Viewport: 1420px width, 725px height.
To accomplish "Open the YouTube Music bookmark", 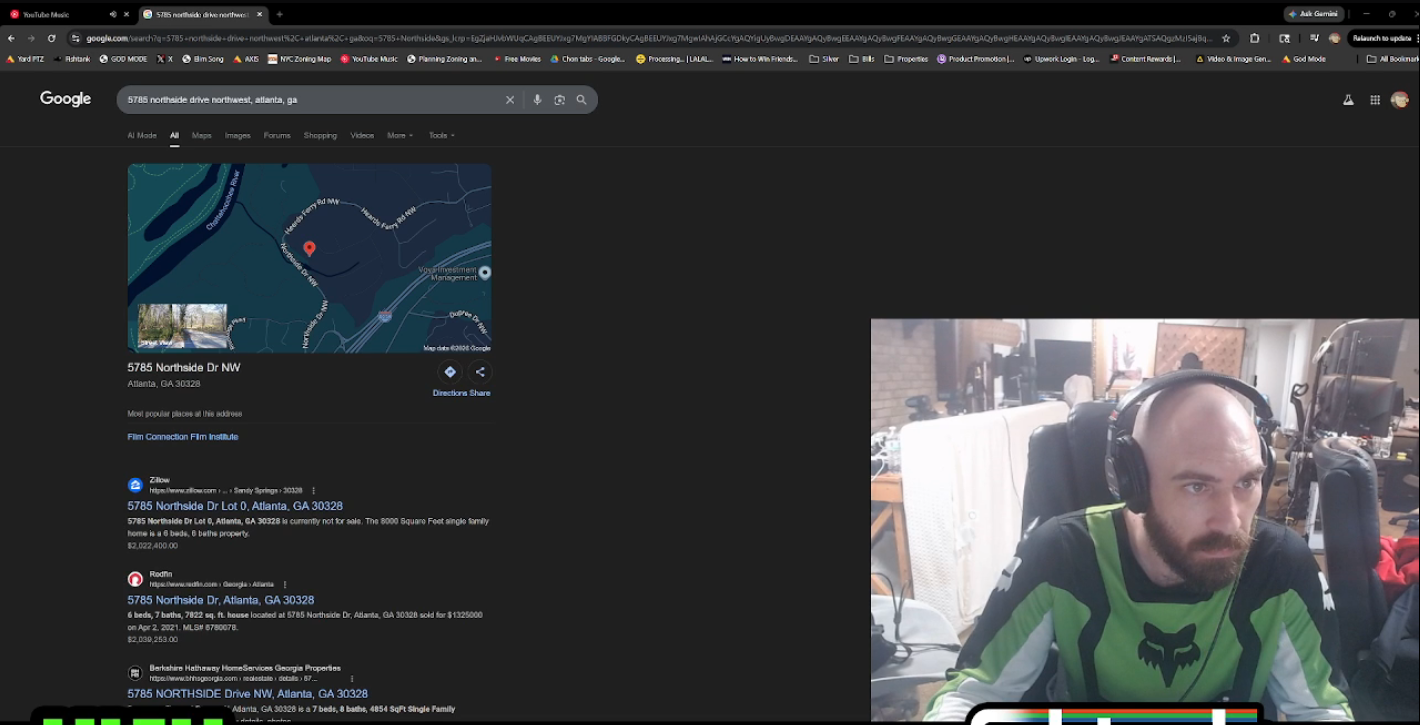I will [369, 59].
